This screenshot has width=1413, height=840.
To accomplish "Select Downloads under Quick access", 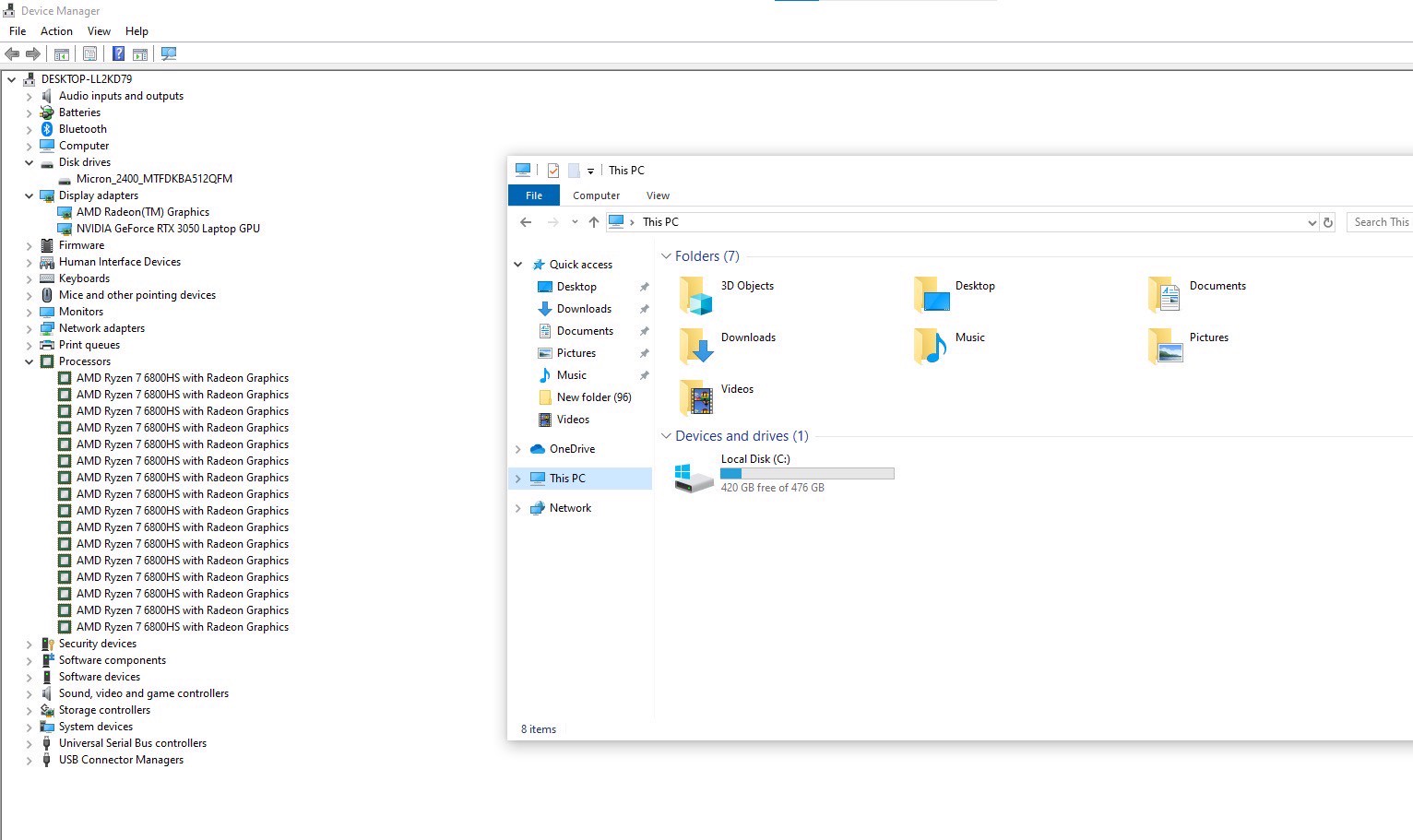I will click(584, 309).
